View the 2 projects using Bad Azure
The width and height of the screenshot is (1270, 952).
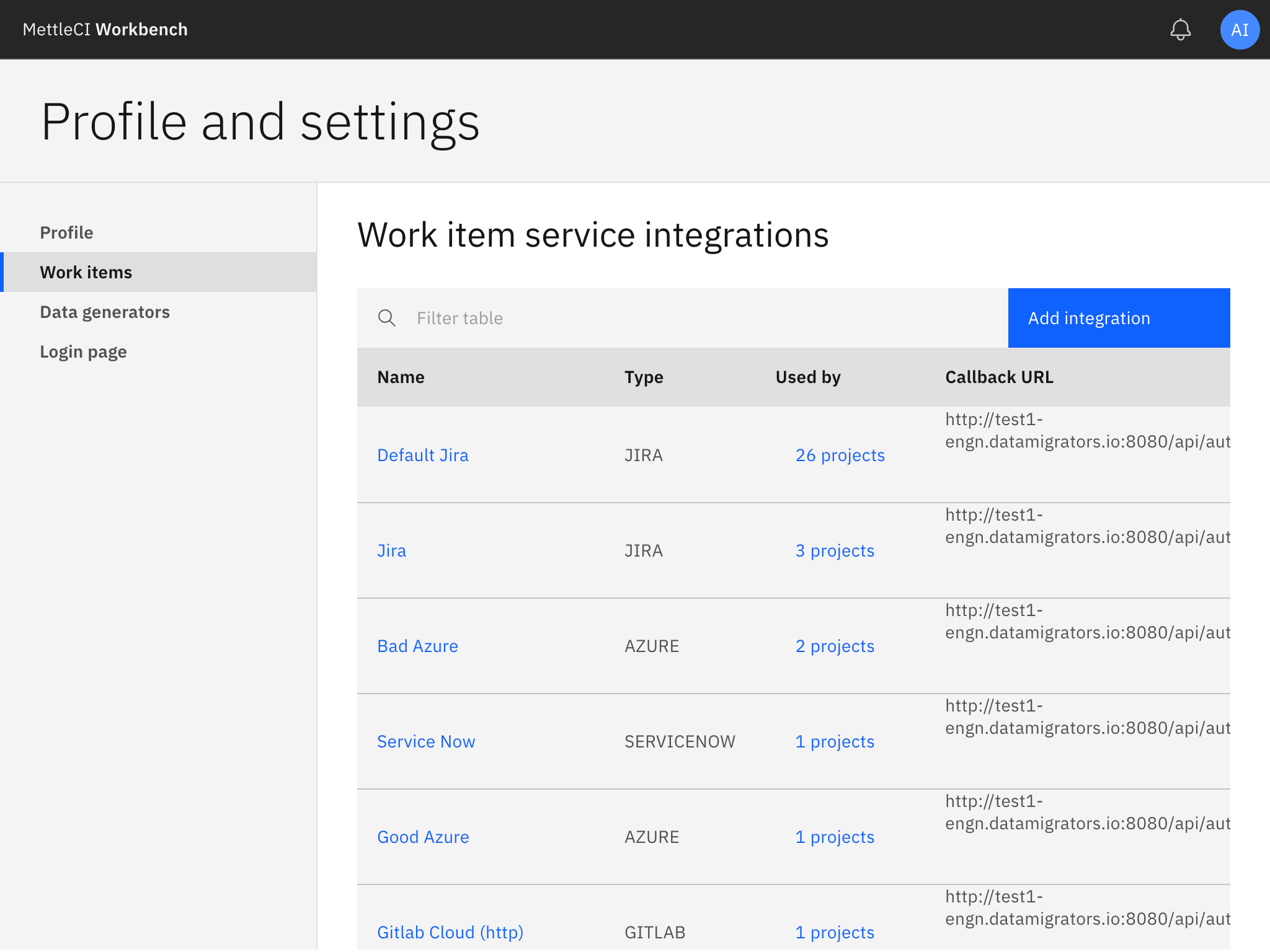[835, 646]
